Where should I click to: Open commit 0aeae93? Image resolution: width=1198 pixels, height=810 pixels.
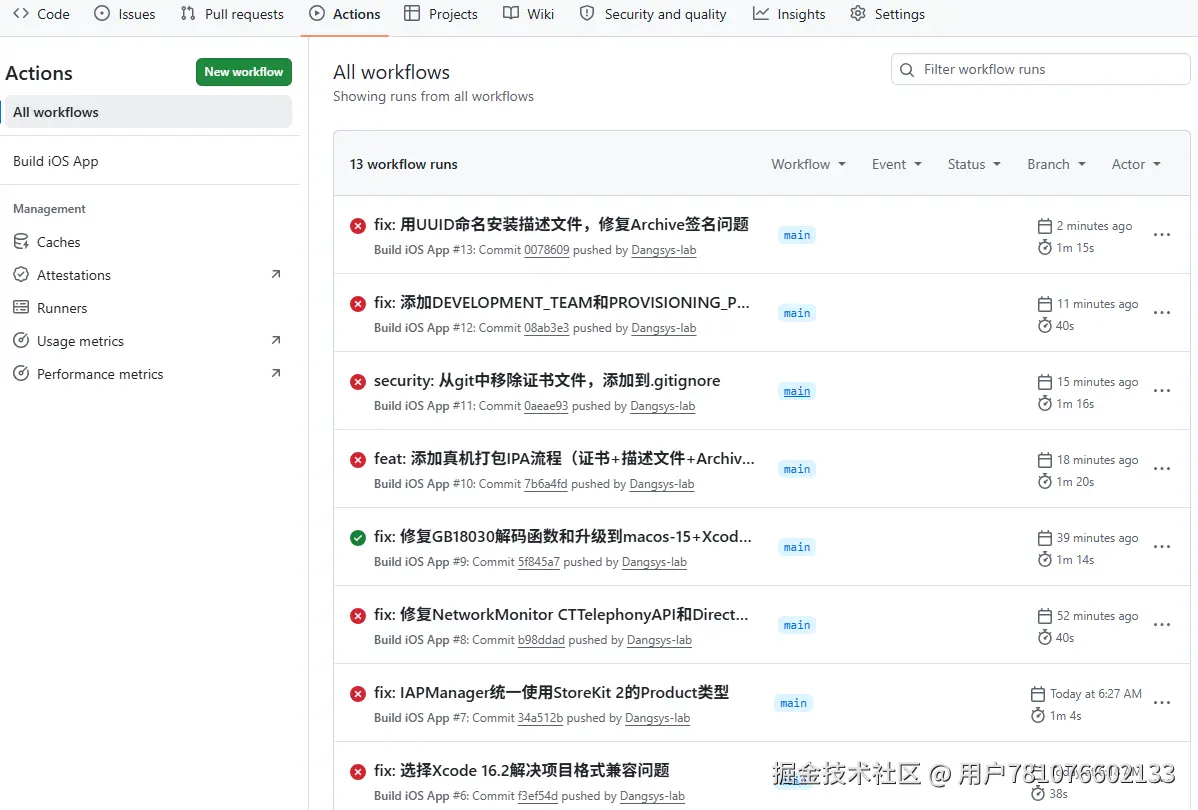click(x=546, y=406)
